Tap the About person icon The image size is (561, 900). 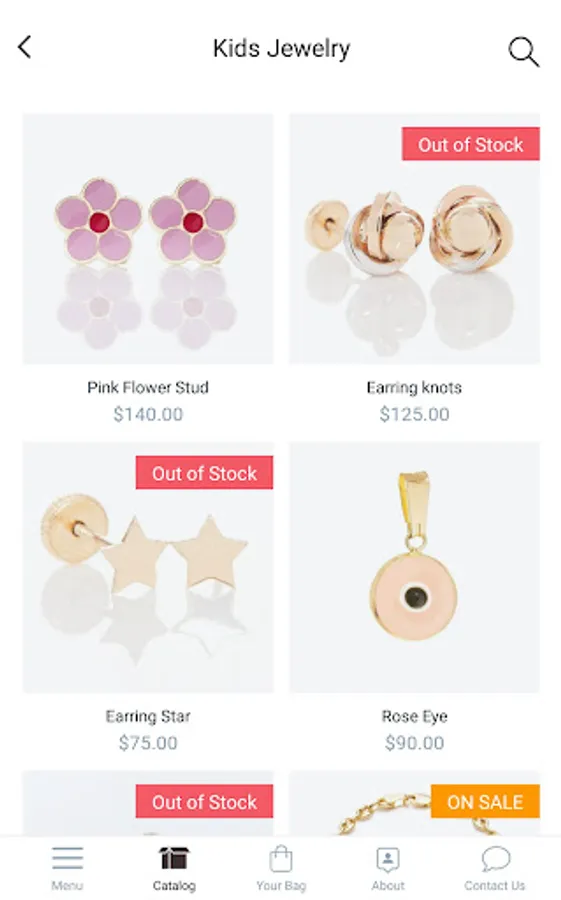pos(388,859)
